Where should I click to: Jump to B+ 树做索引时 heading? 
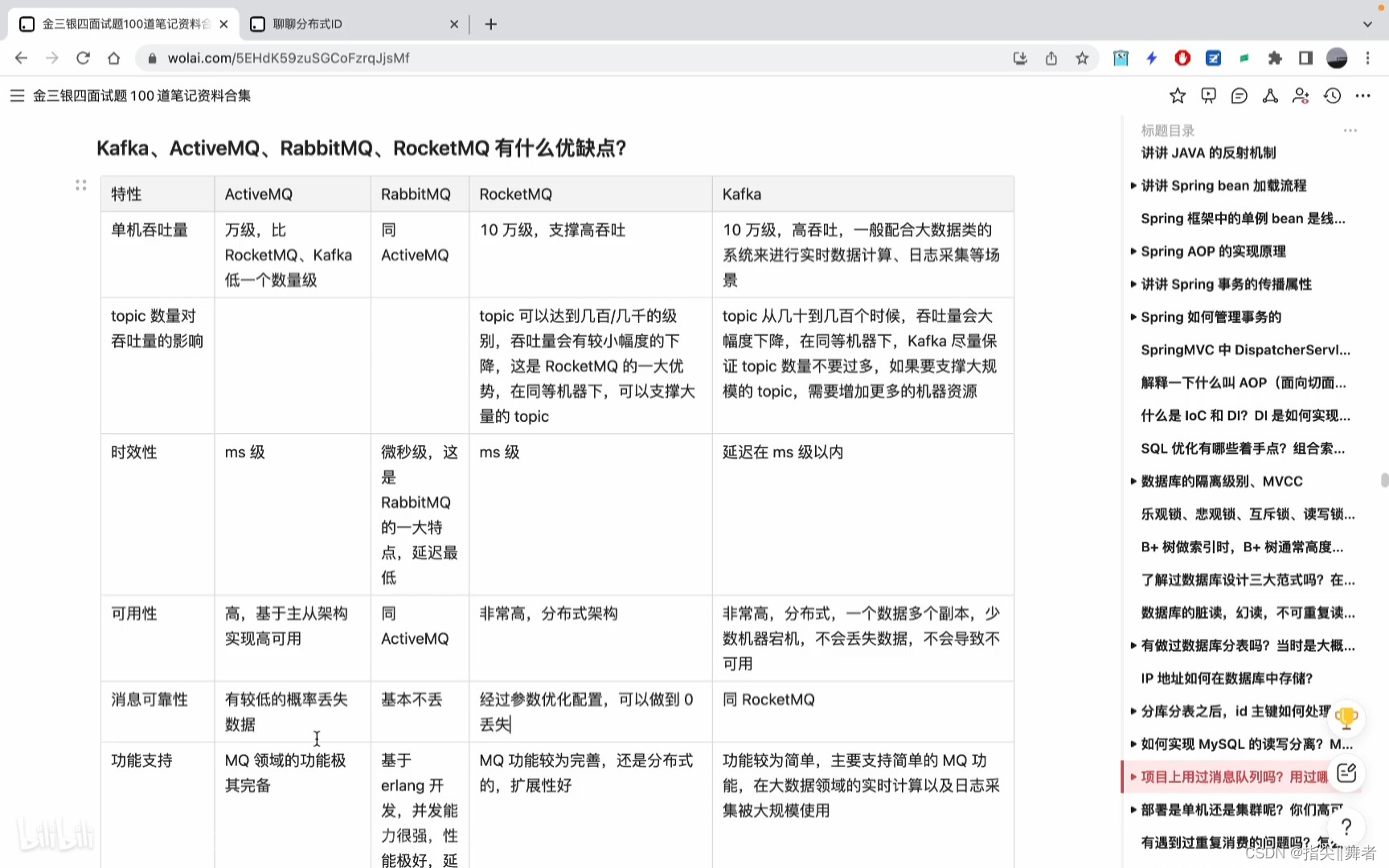point(1242,547)
